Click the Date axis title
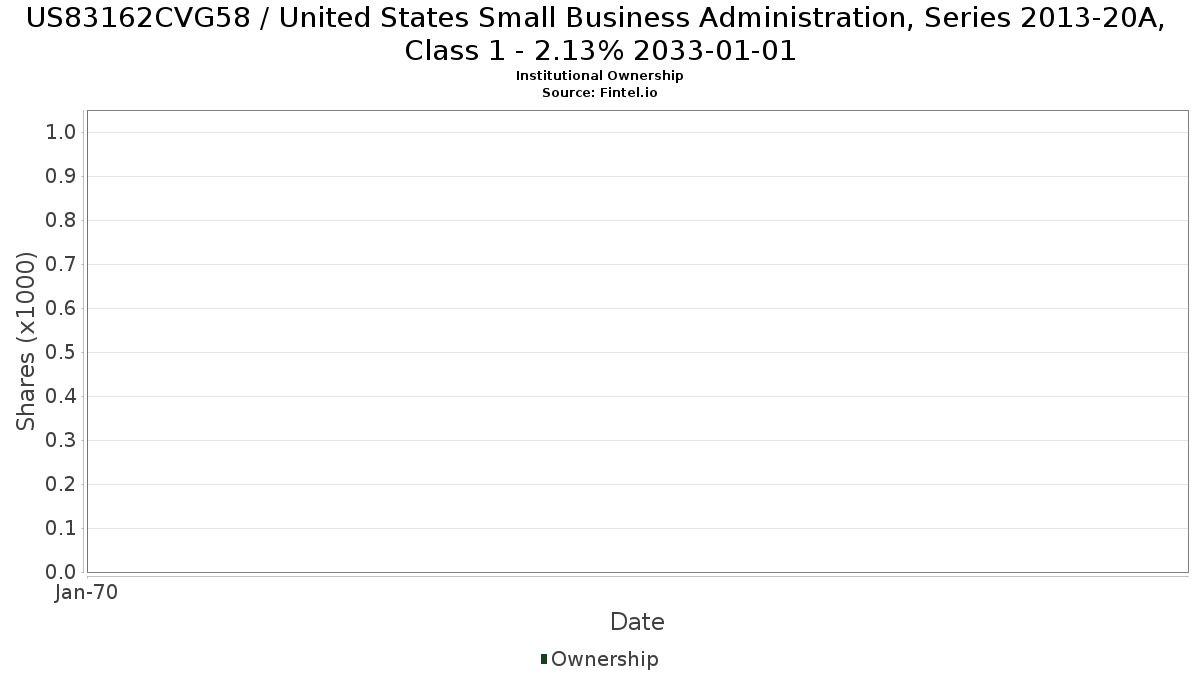The image size is (1200, 675). (x=637, y=622)
